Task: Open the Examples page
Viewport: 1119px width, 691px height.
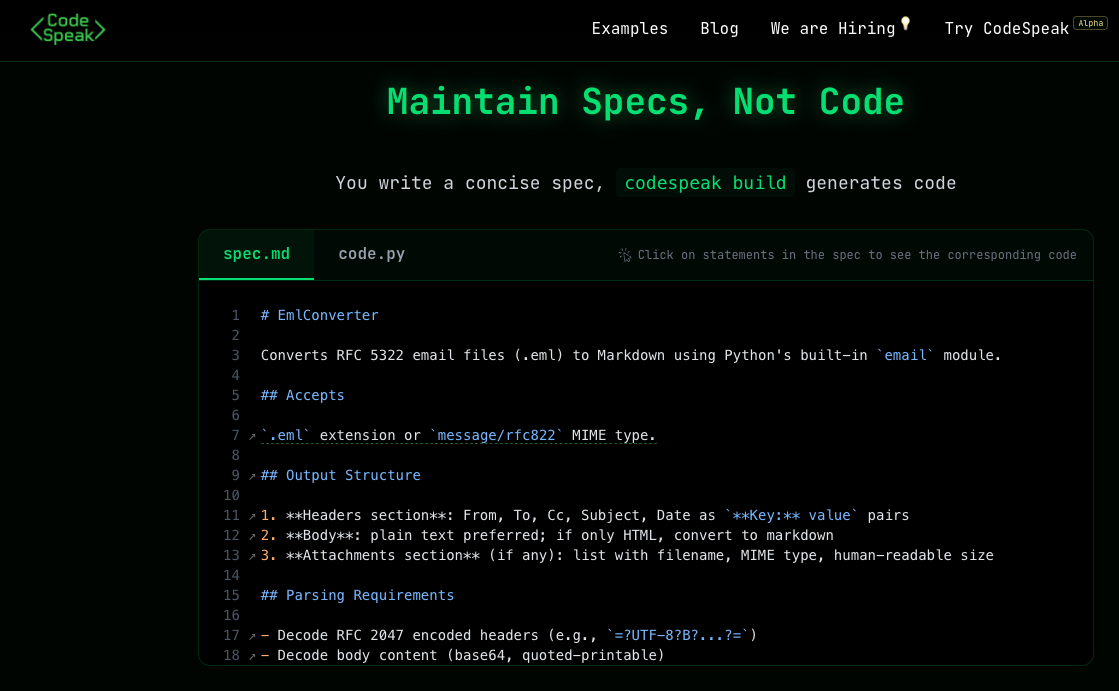Action: click(x=629, y=29)
